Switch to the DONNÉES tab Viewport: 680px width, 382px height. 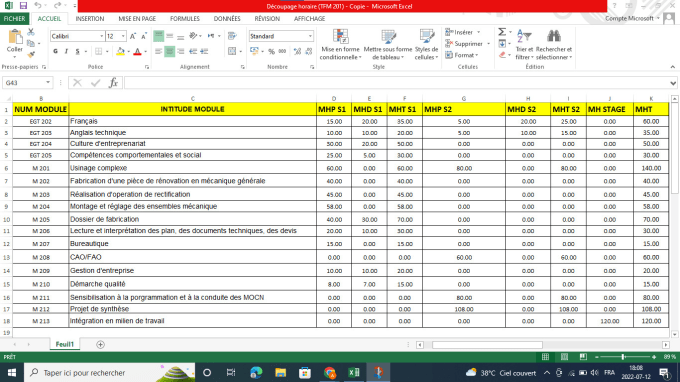tap(227, 19)
